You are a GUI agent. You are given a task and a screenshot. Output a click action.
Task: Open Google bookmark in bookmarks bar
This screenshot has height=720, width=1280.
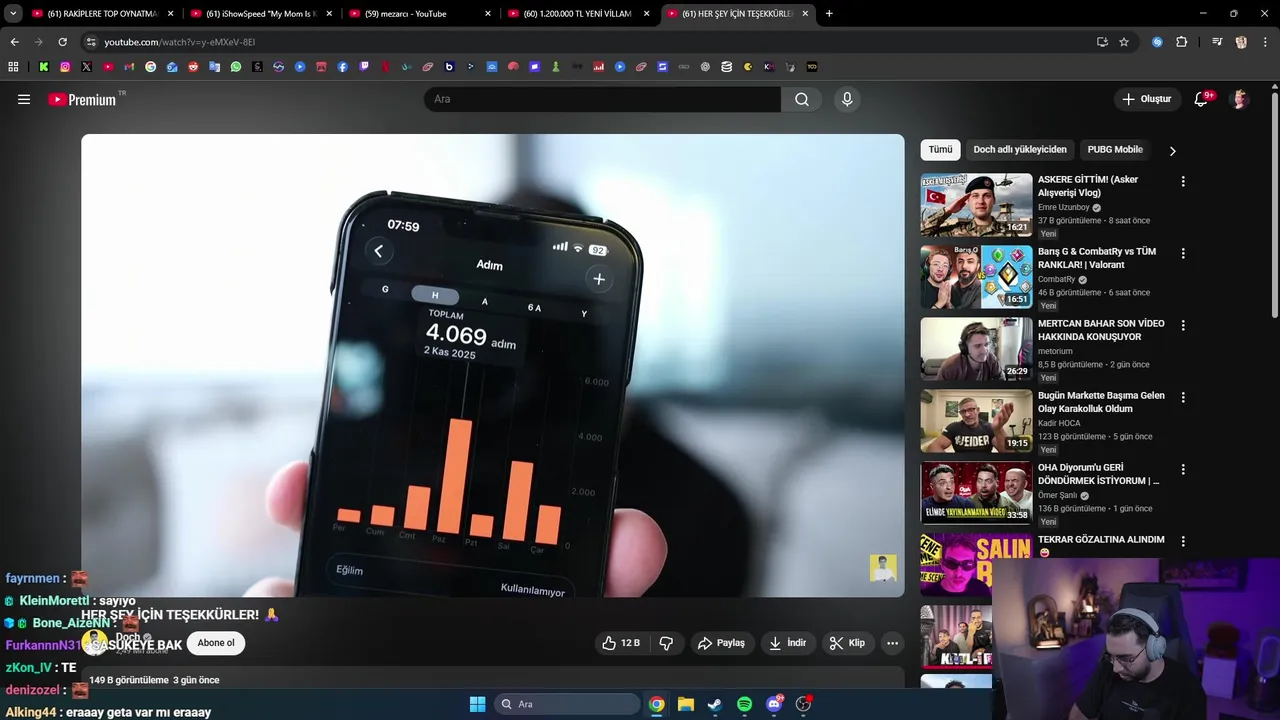[x=151, y=67]
